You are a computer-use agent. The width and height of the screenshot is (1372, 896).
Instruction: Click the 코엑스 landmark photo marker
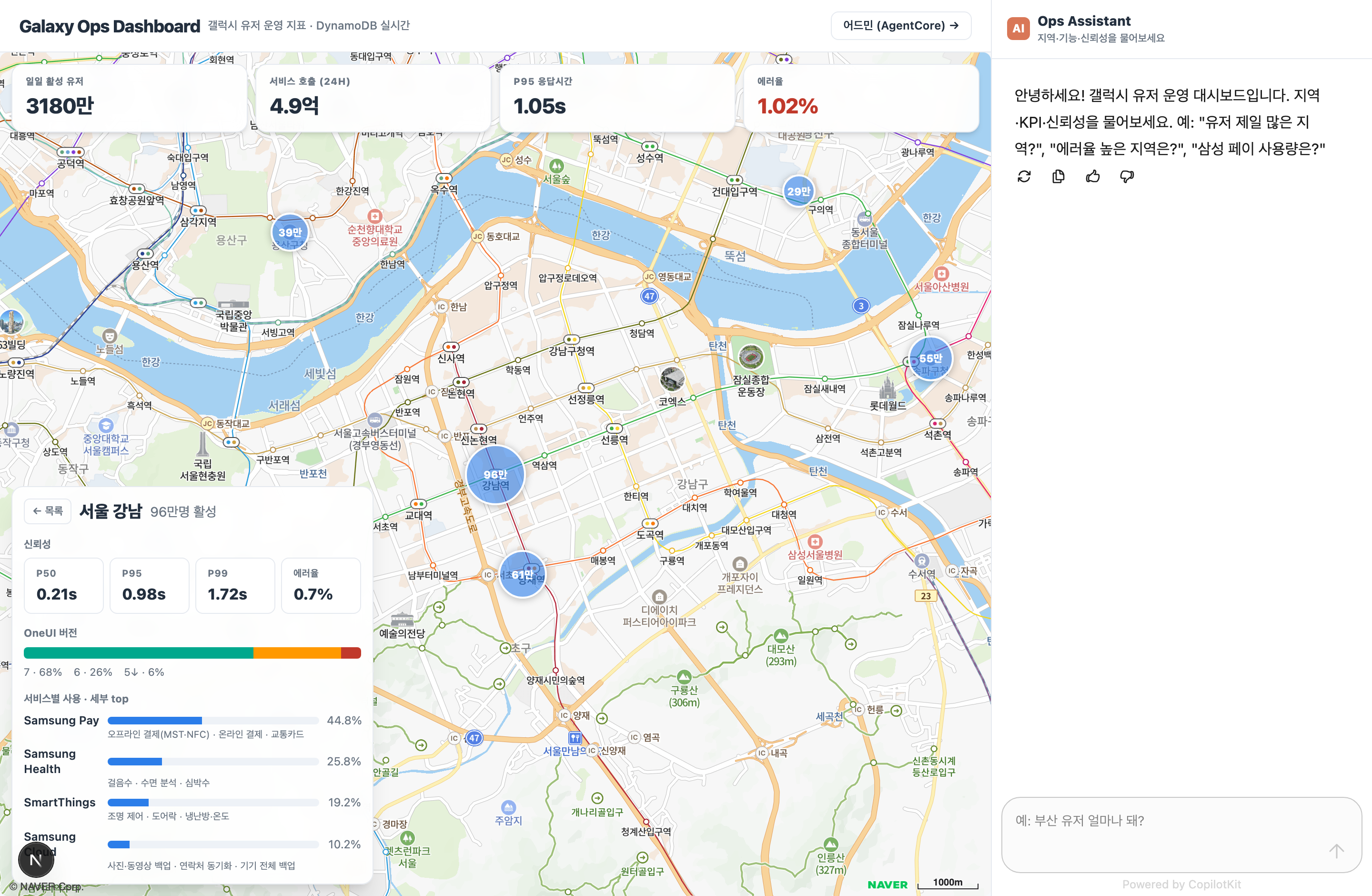(672, 379)
